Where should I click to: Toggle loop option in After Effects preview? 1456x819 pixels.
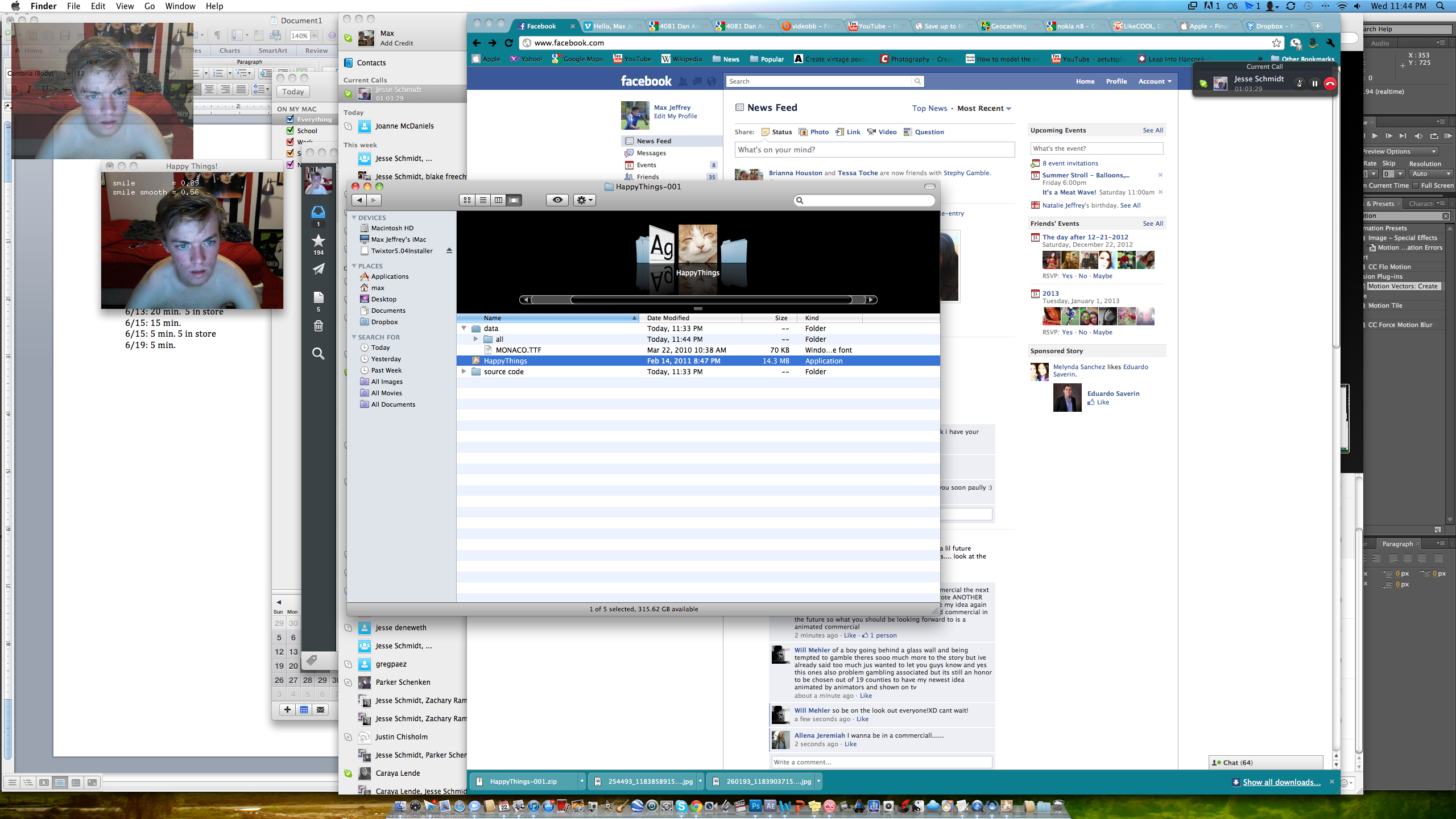click(x=1434, y=136)
